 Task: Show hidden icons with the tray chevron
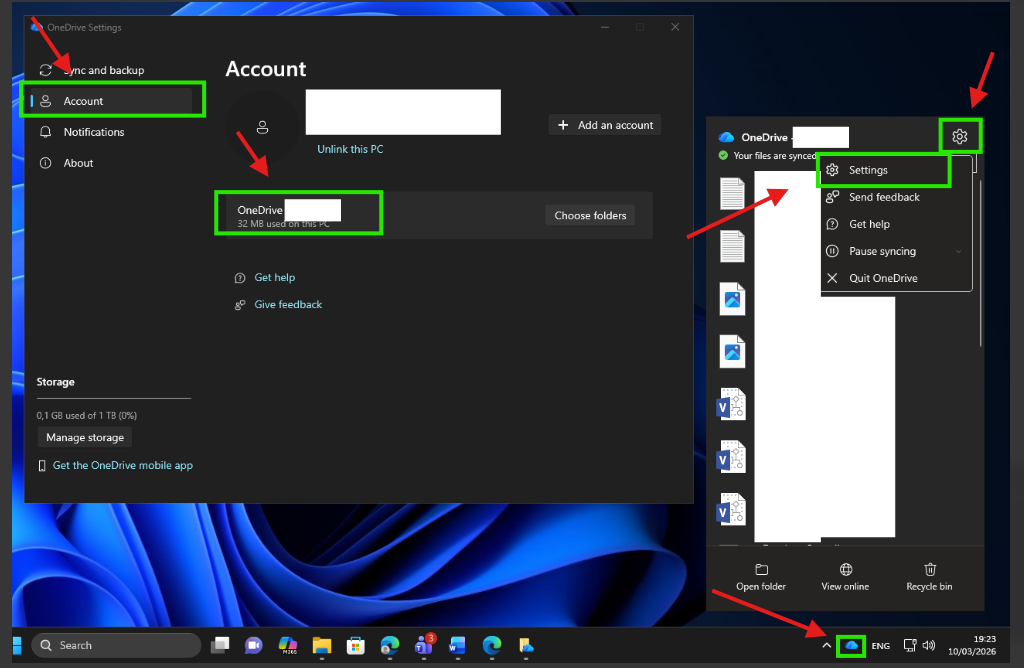pyautogui.click(x=826, y=645)
